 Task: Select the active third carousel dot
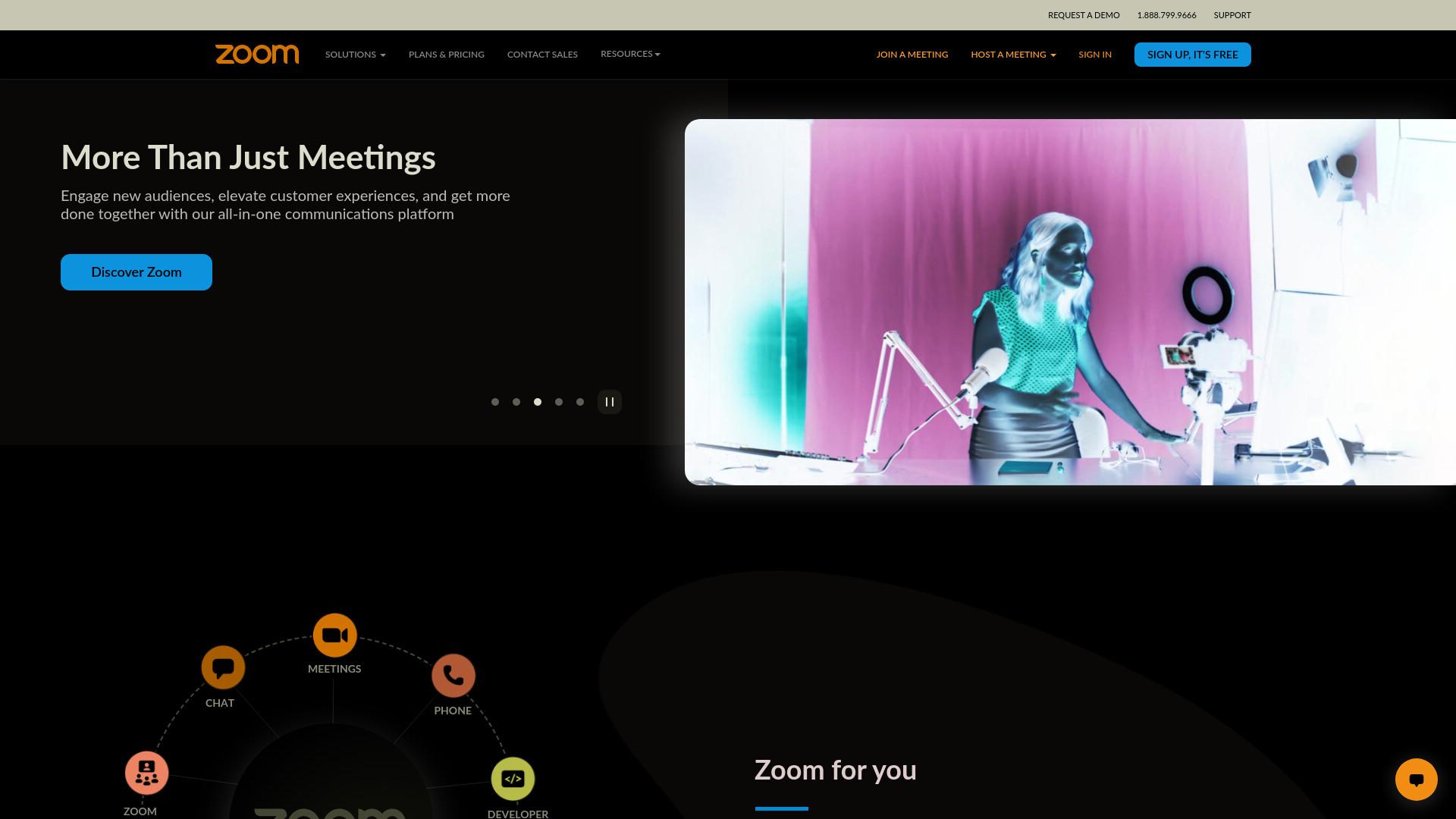(538, 402)
